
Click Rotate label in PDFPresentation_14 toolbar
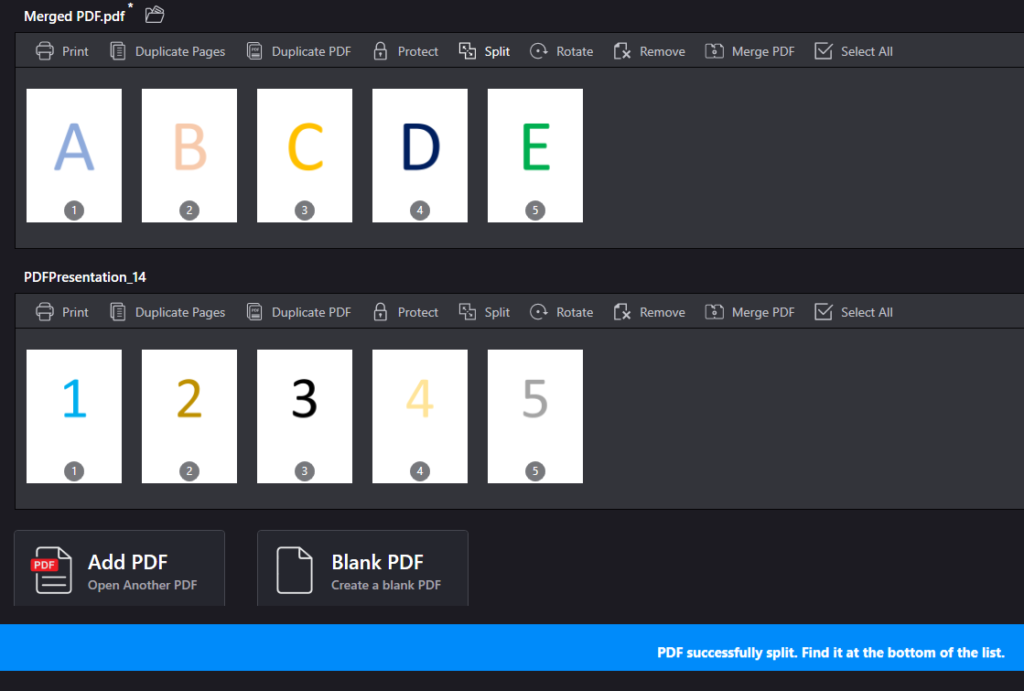(575, 313)
